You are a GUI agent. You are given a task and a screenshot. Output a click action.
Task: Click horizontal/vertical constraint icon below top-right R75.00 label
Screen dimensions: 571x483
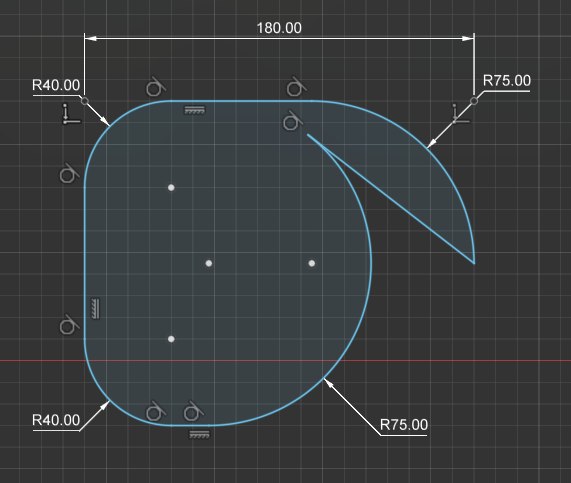pos(460,114)
